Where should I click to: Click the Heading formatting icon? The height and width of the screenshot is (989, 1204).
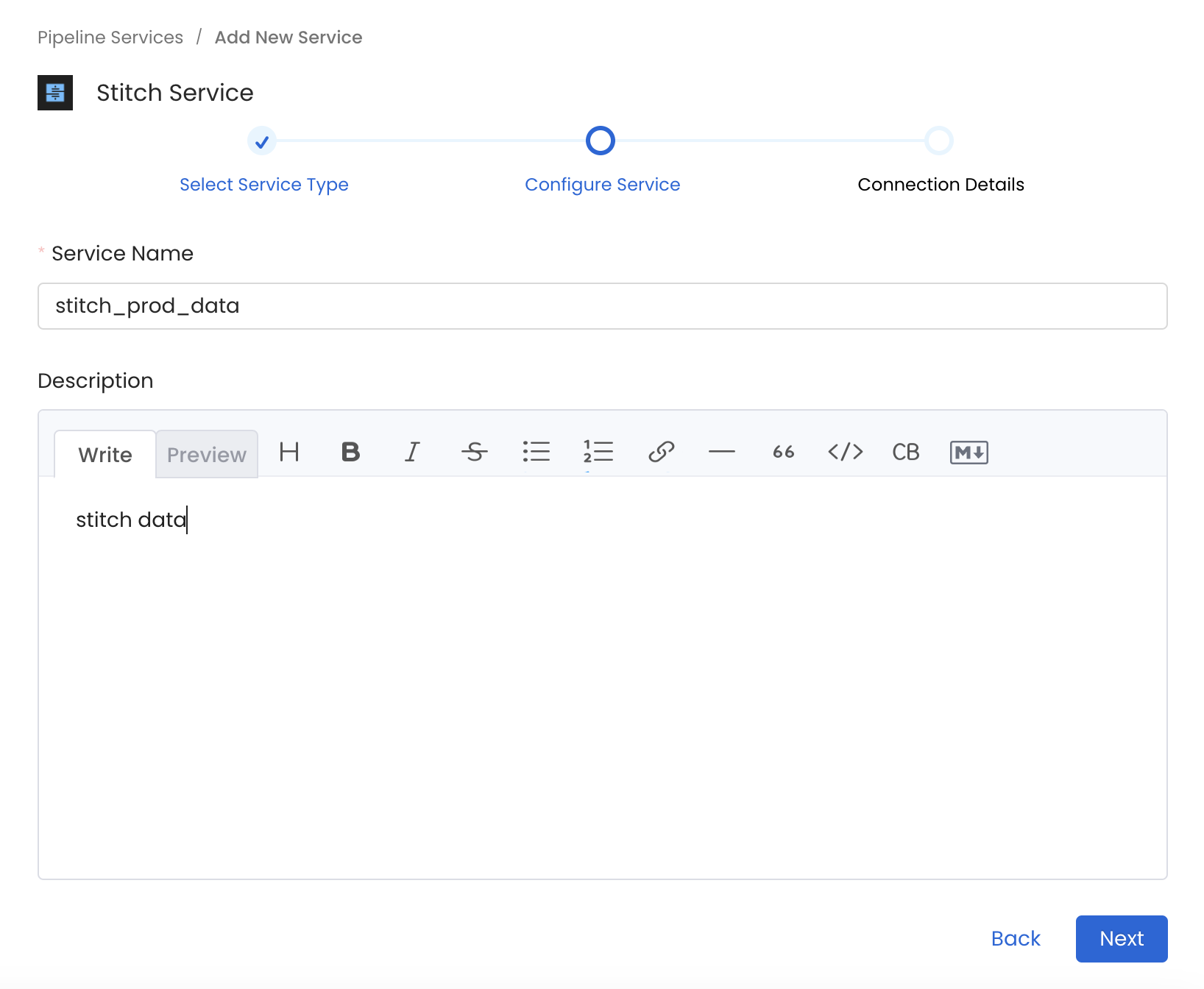(x=289, y=452)
